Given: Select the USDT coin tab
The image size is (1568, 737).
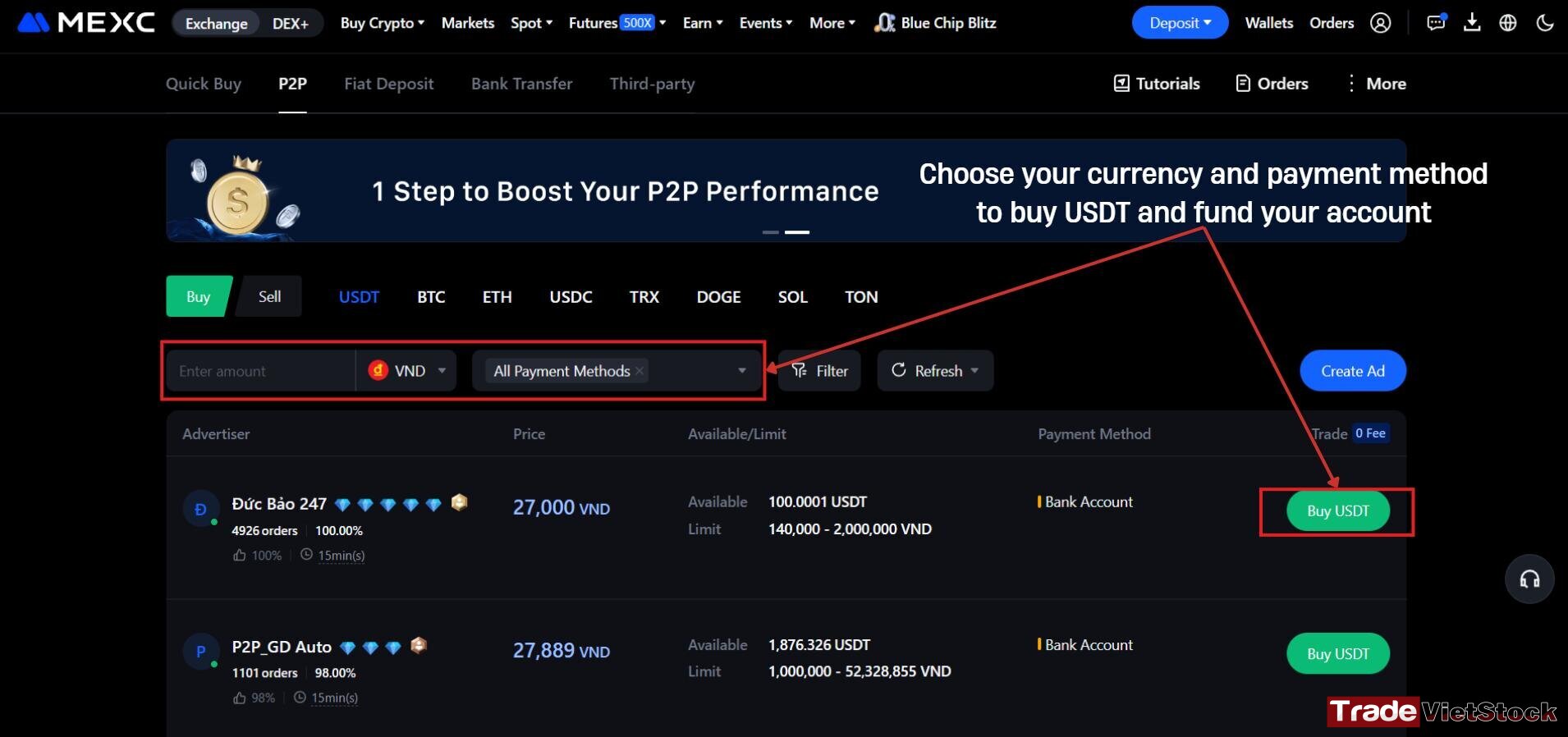Looking at the screenshot, I should pyautogui.click(x=359, y=296).
